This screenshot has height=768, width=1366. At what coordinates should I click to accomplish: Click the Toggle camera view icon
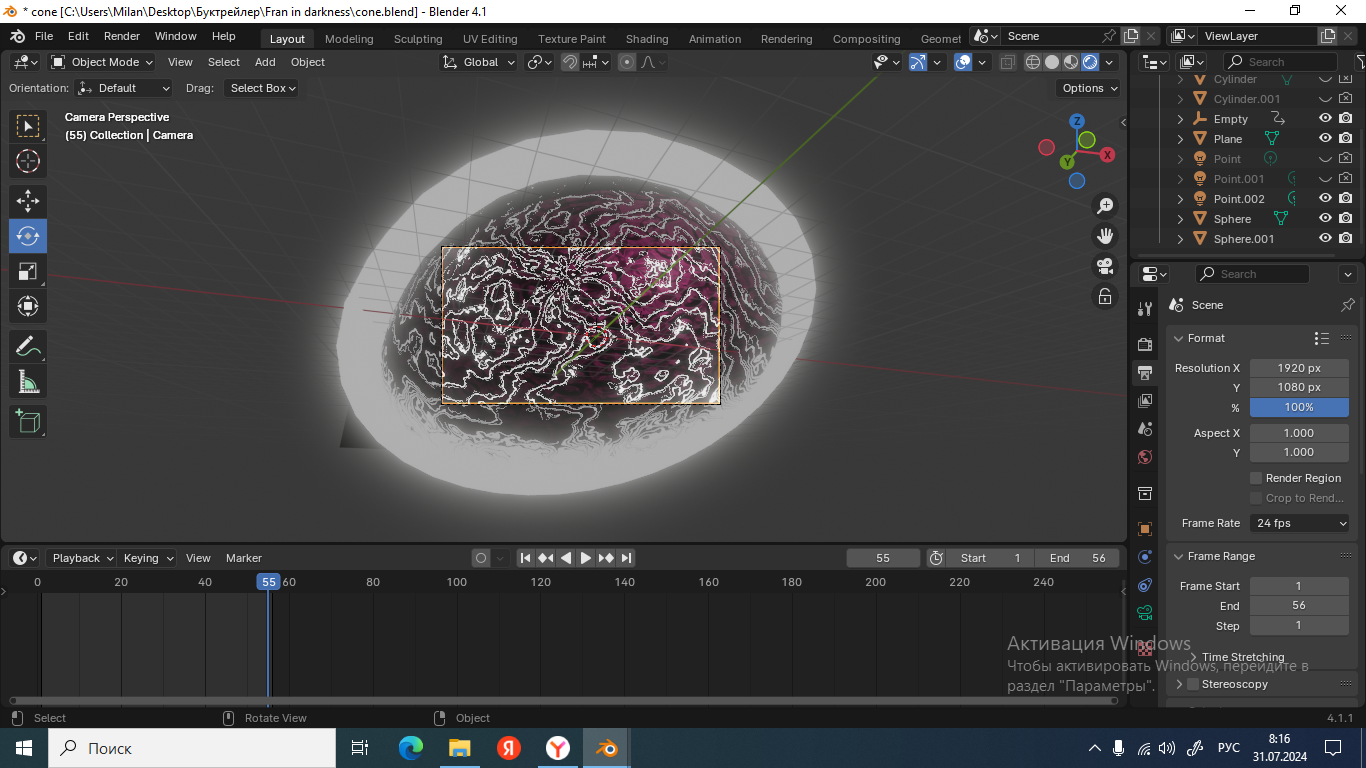[x=1105, y=266]
